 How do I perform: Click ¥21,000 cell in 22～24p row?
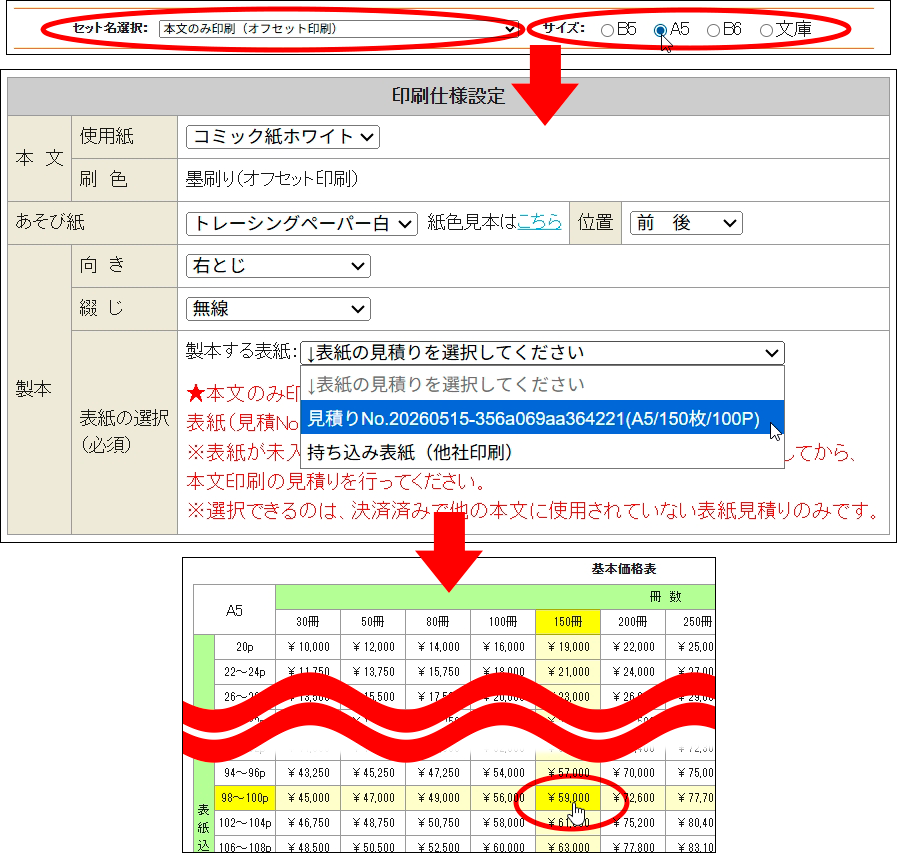coord(568,672)
